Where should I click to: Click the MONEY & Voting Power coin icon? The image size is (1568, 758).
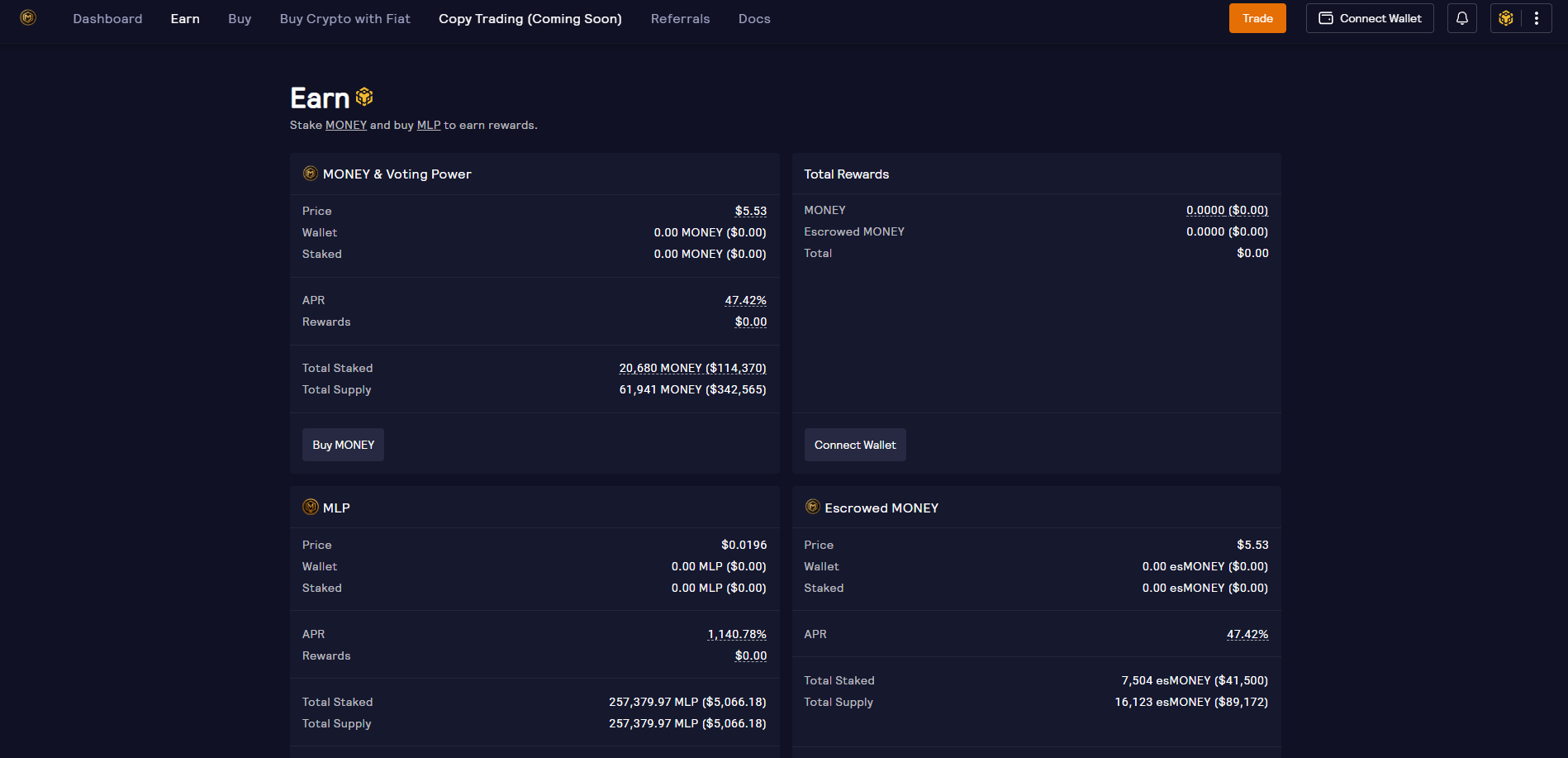pyautogui.click(x=311, y=174)
